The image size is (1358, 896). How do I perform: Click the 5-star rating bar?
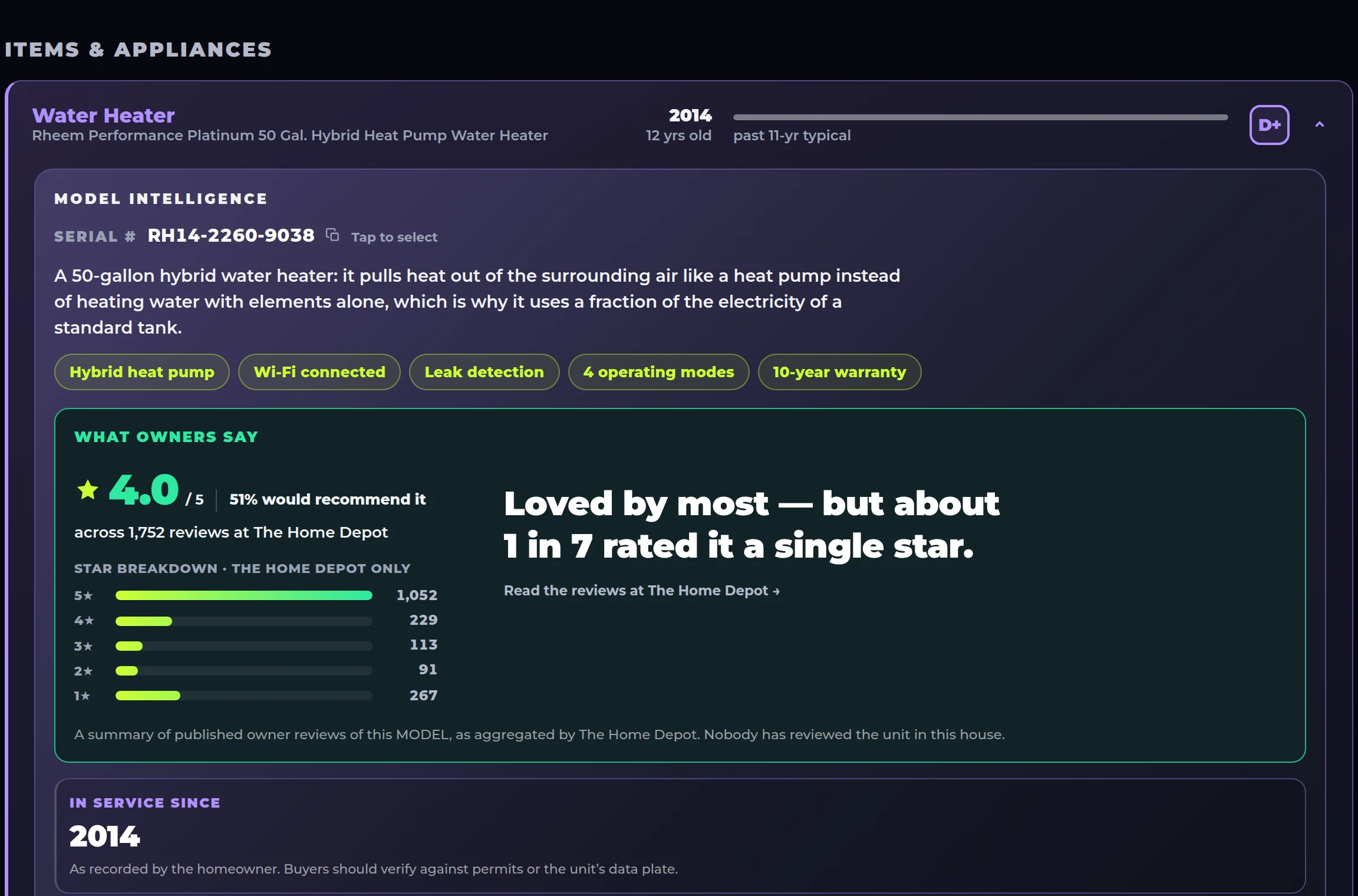pos(244,595)
